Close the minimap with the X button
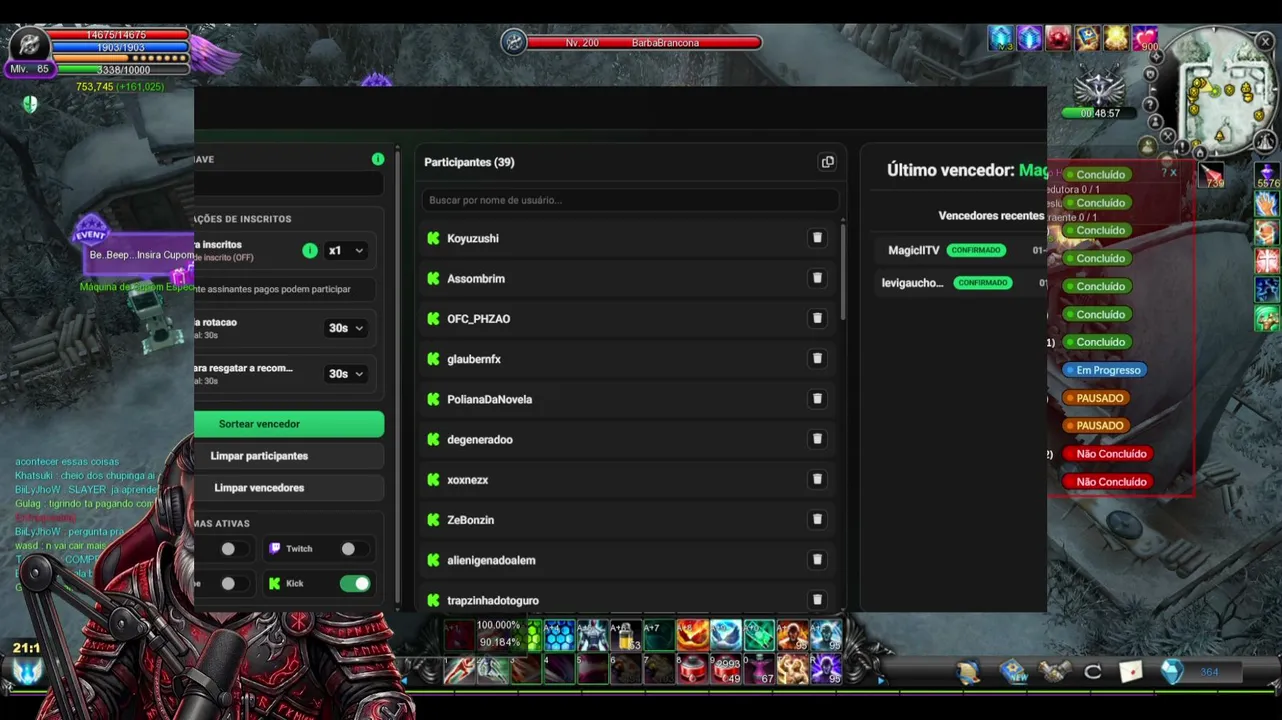 [1265, 42]
